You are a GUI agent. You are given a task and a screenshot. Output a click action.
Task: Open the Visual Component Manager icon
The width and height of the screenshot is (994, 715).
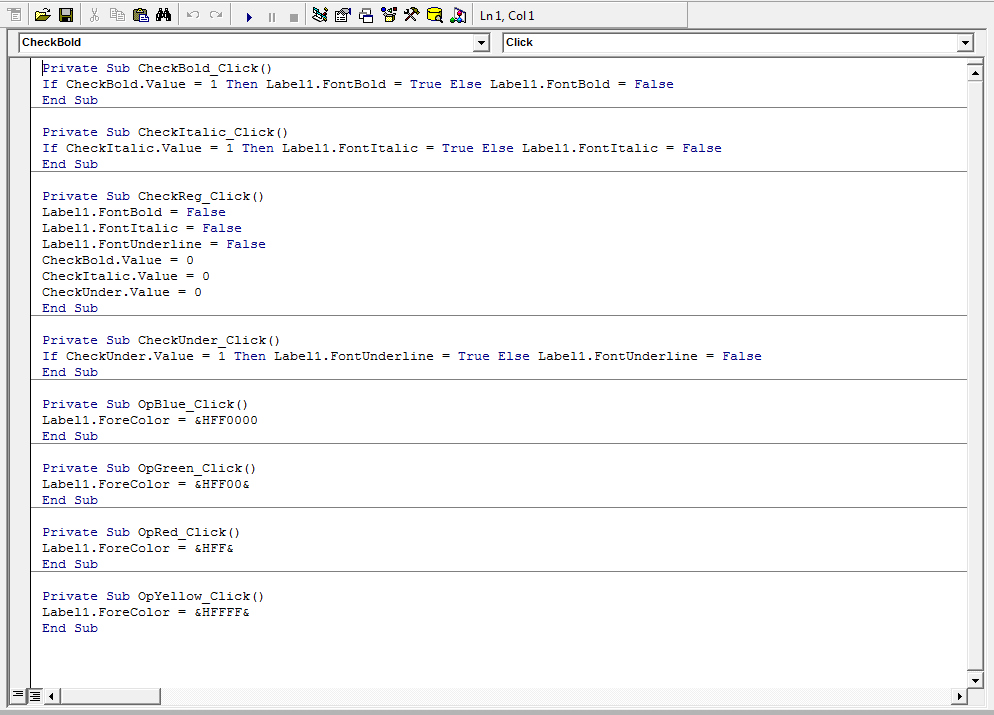[x=458, y=15]
